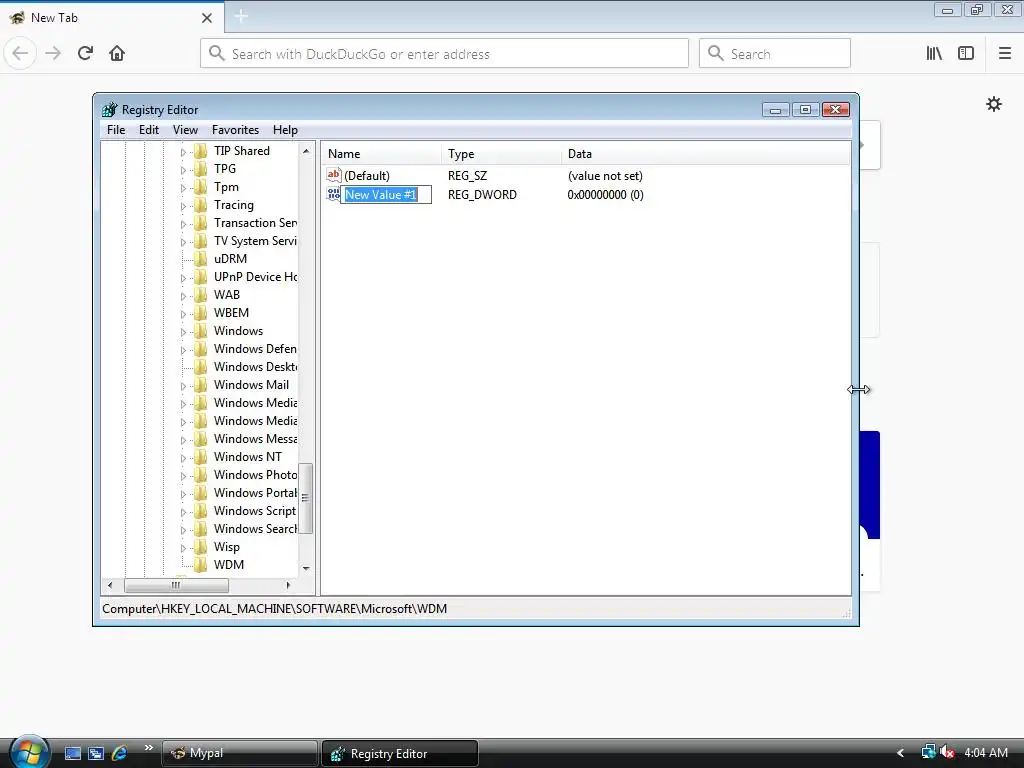Click the Windows Mail folder icon
The width and height of the screenshot is (1024, 768).
200,385
